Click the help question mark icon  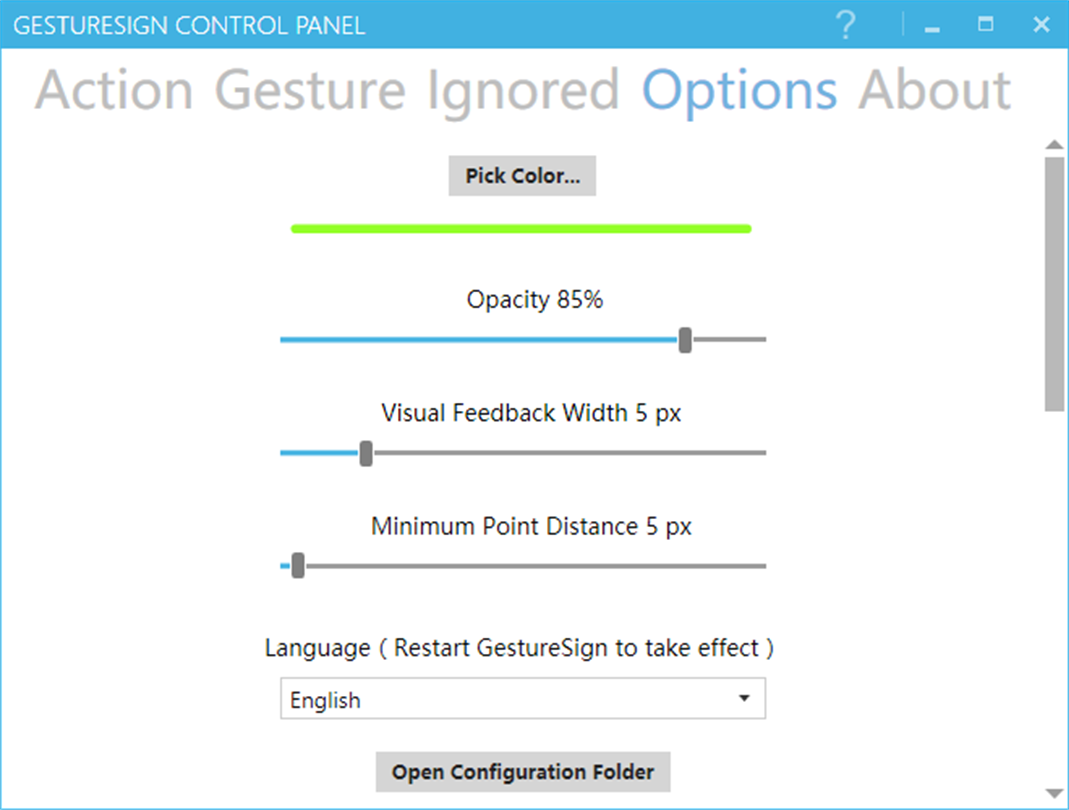(x=845, y=25)
